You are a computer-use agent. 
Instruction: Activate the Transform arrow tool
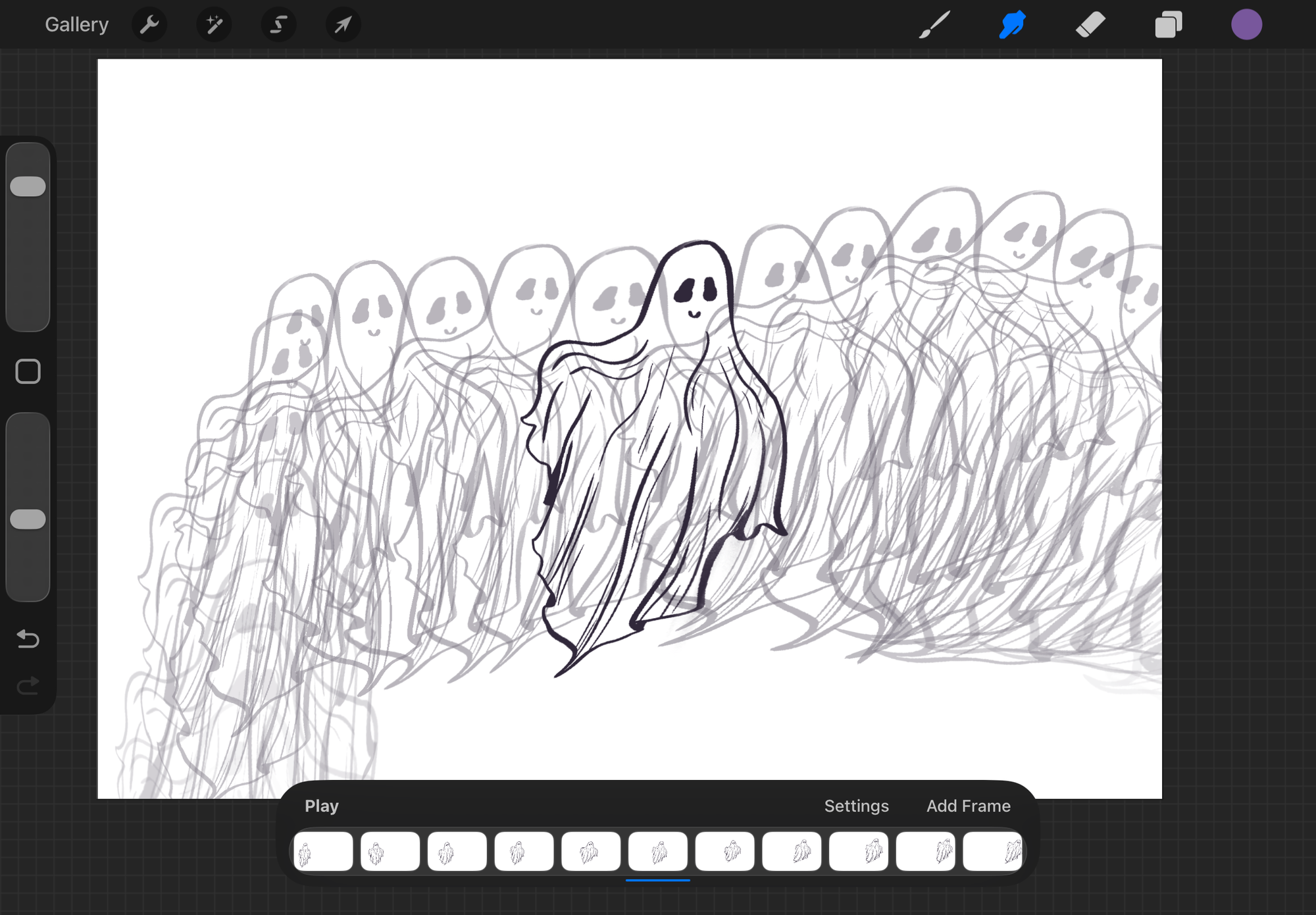(343, 25)
